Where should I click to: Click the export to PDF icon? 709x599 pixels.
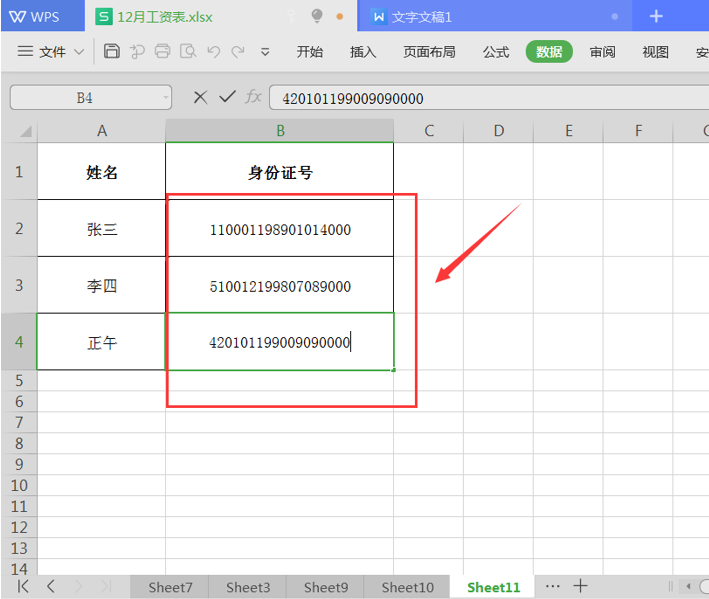[137, 52]
